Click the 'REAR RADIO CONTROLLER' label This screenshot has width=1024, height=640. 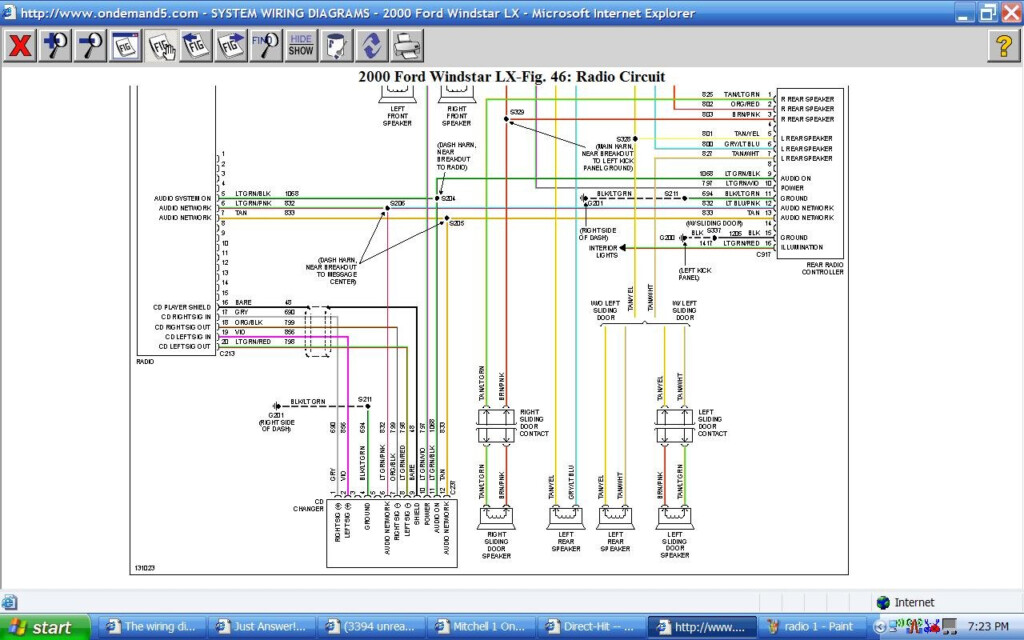(822, 268)
